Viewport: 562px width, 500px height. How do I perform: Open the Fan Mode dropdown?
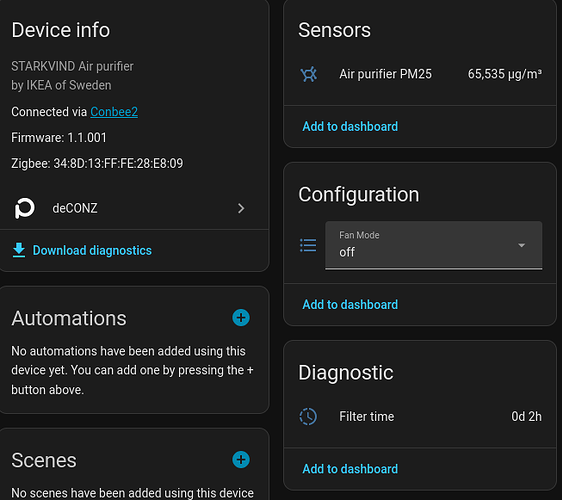[x=434, y=245]
